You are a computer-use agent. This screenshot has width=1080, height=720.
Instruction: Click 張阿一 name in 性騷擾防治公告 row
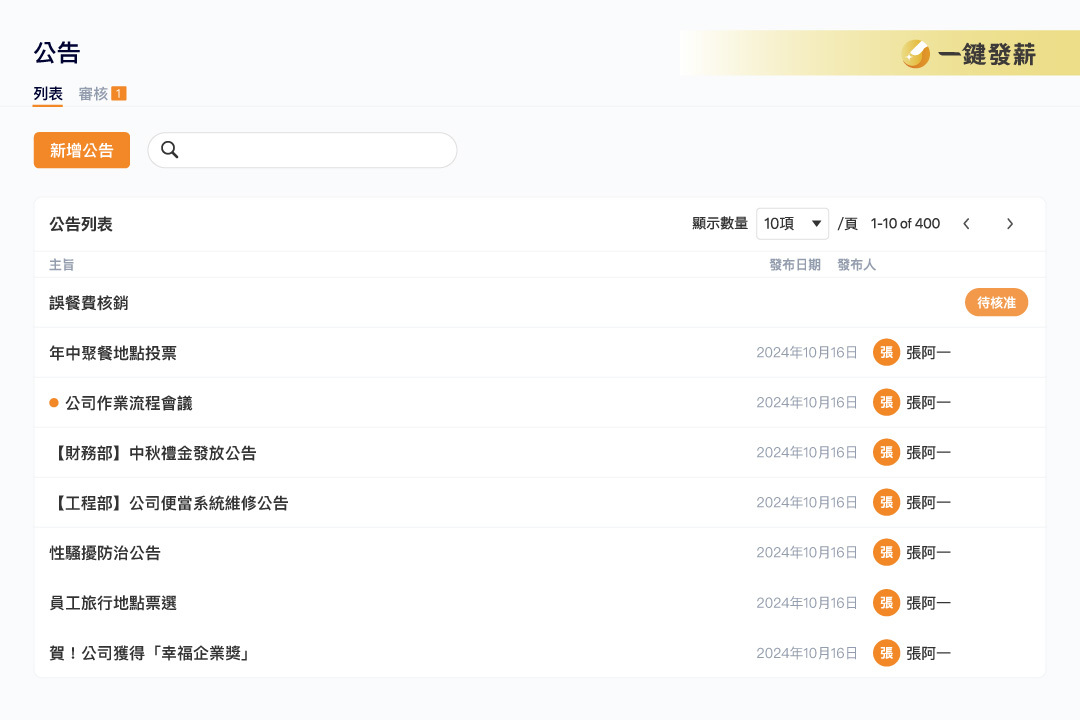click(928, 553)
